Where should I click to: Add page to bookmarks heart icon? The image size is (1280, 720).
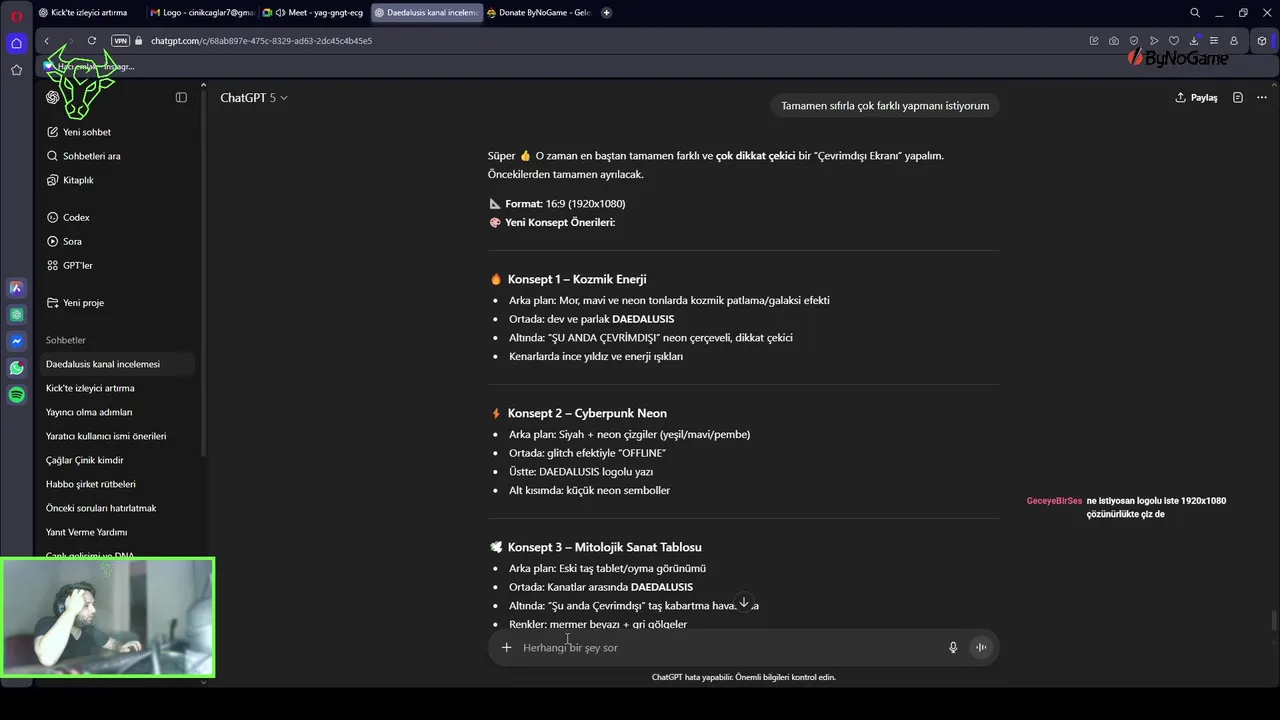pyautogui.click(x=1174, y=41)
